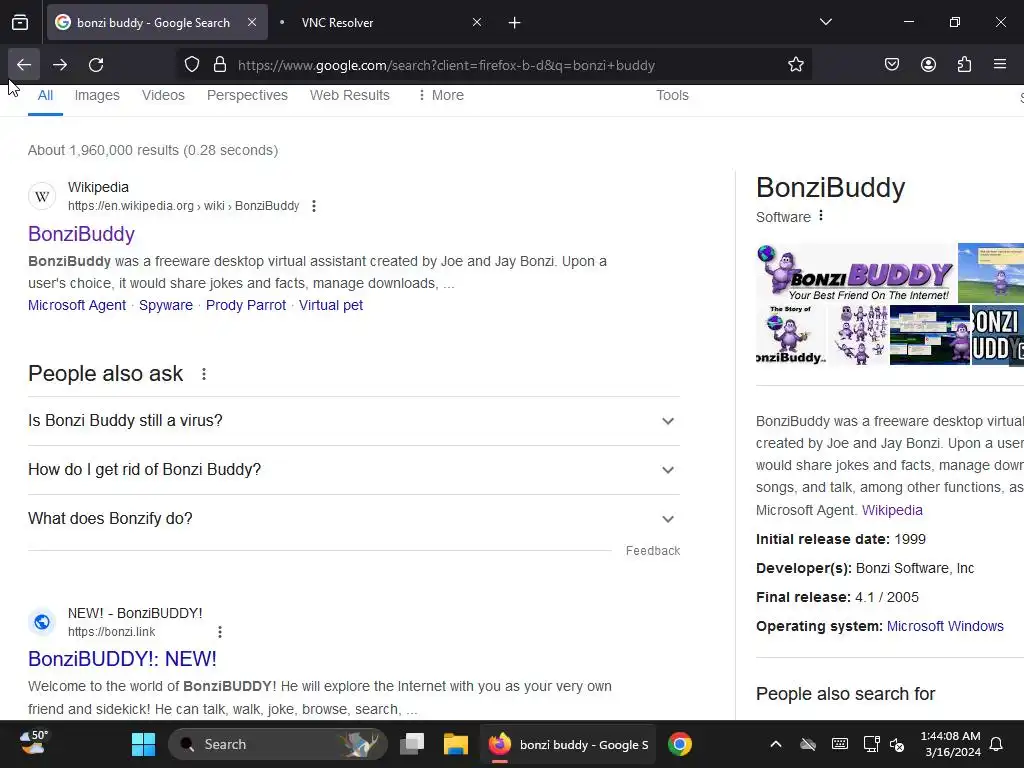Open Microsoft Agent sitelink
Screen dimensions: 1024x768
pos(77,305)
